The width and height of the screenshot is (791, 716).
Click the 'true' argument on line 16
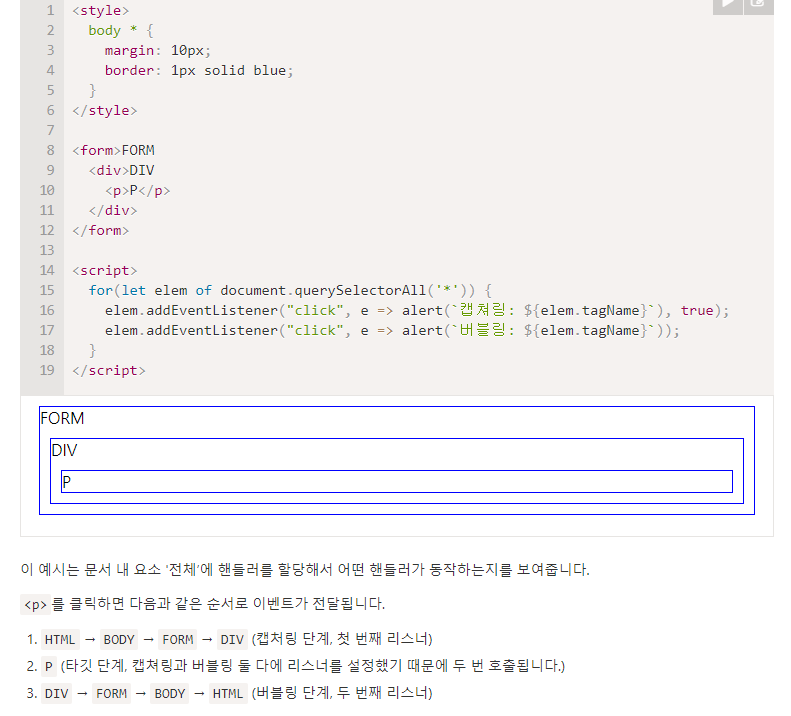pos(697,310)
